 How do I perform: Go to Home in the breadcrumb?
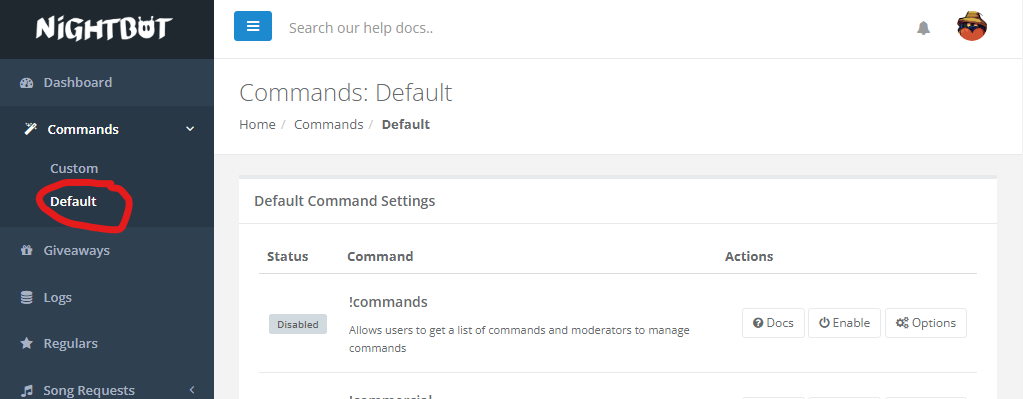click(x=257, y=125)
